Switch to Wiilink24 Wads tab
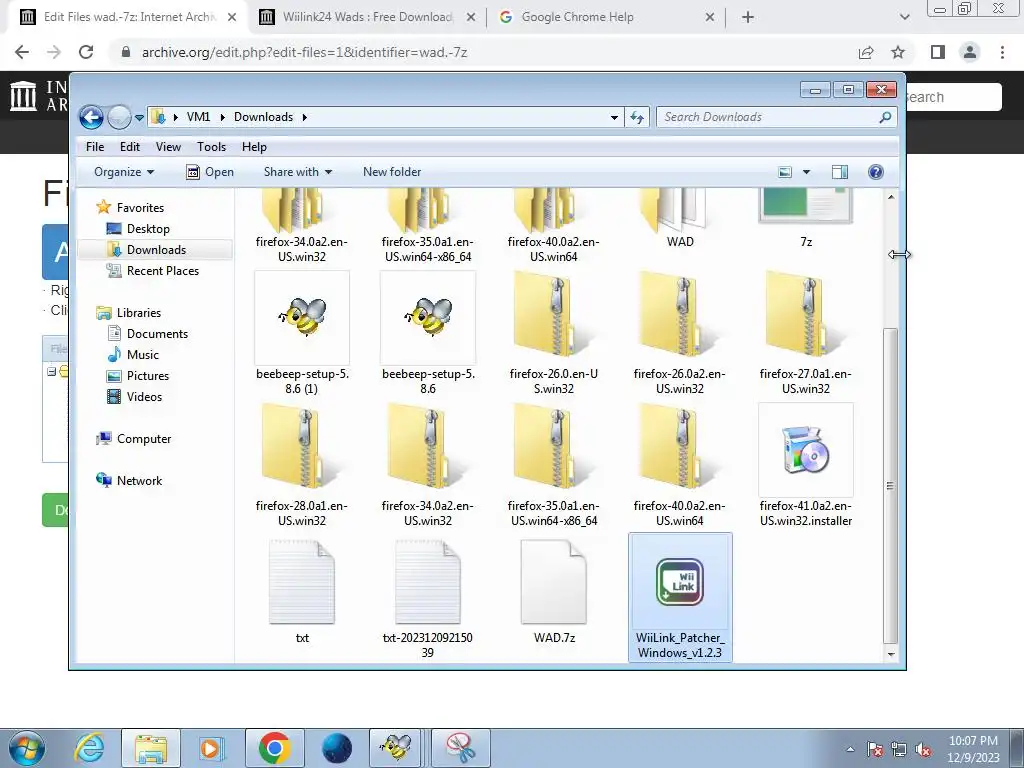Image resolution: width=1024 pixels, height=768 pixels. [x=368, y=17]
